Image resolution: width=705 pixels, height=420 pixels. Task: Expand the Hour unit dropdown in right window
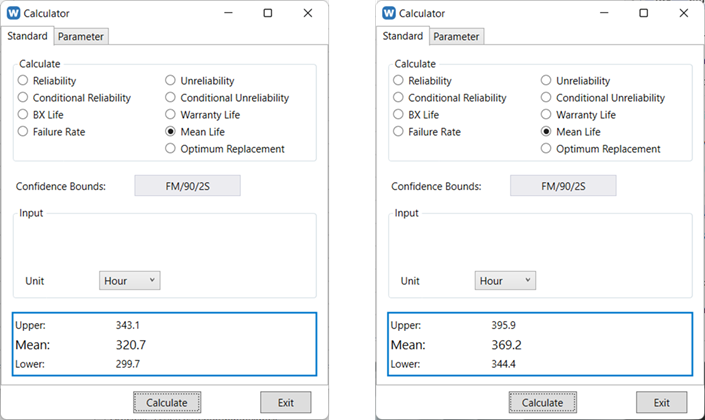pyautogui.click(x=505, y=281)
